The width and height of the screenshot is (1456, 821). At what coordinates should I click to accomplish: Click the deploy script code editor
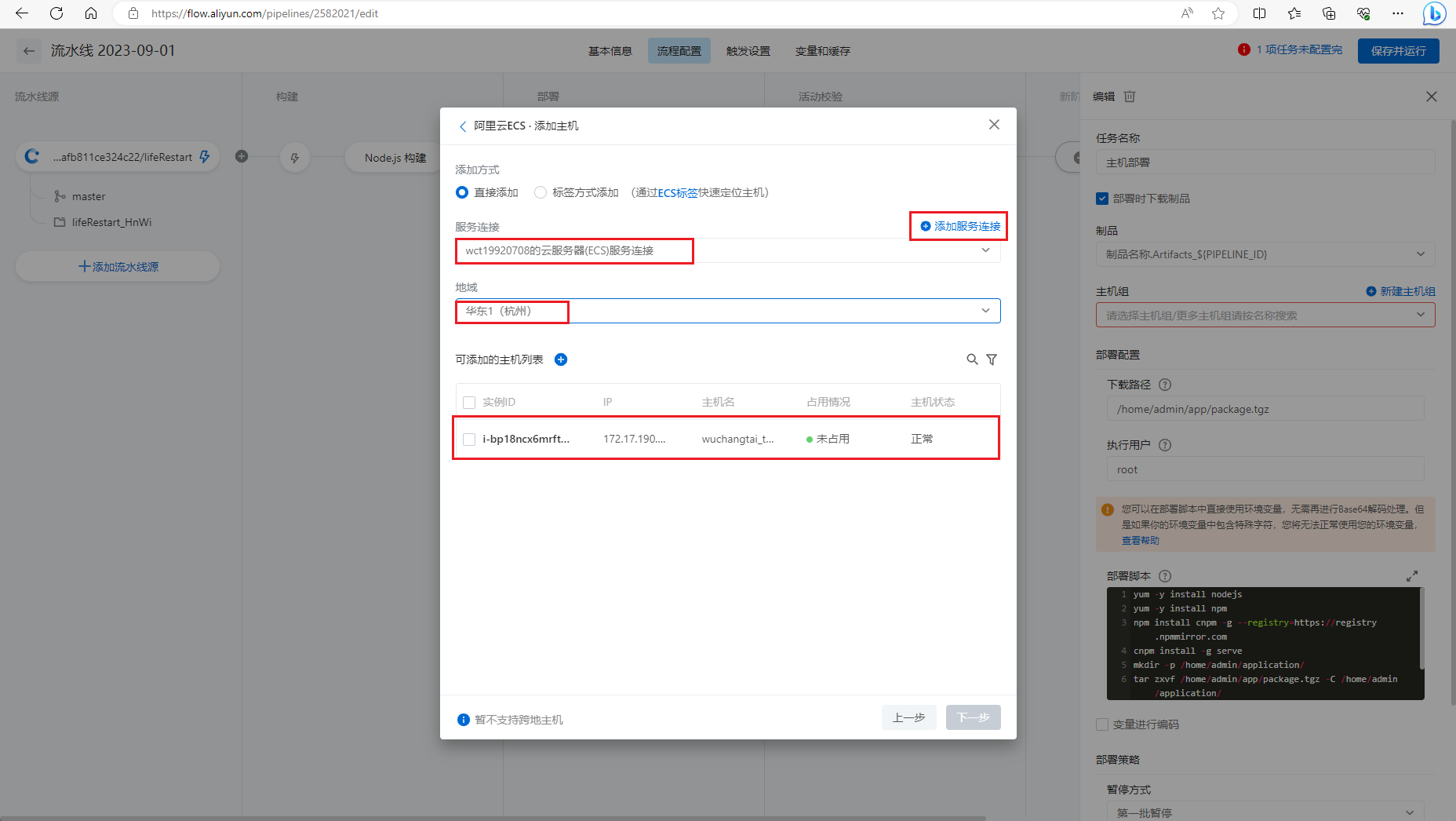pos(1265,644)
